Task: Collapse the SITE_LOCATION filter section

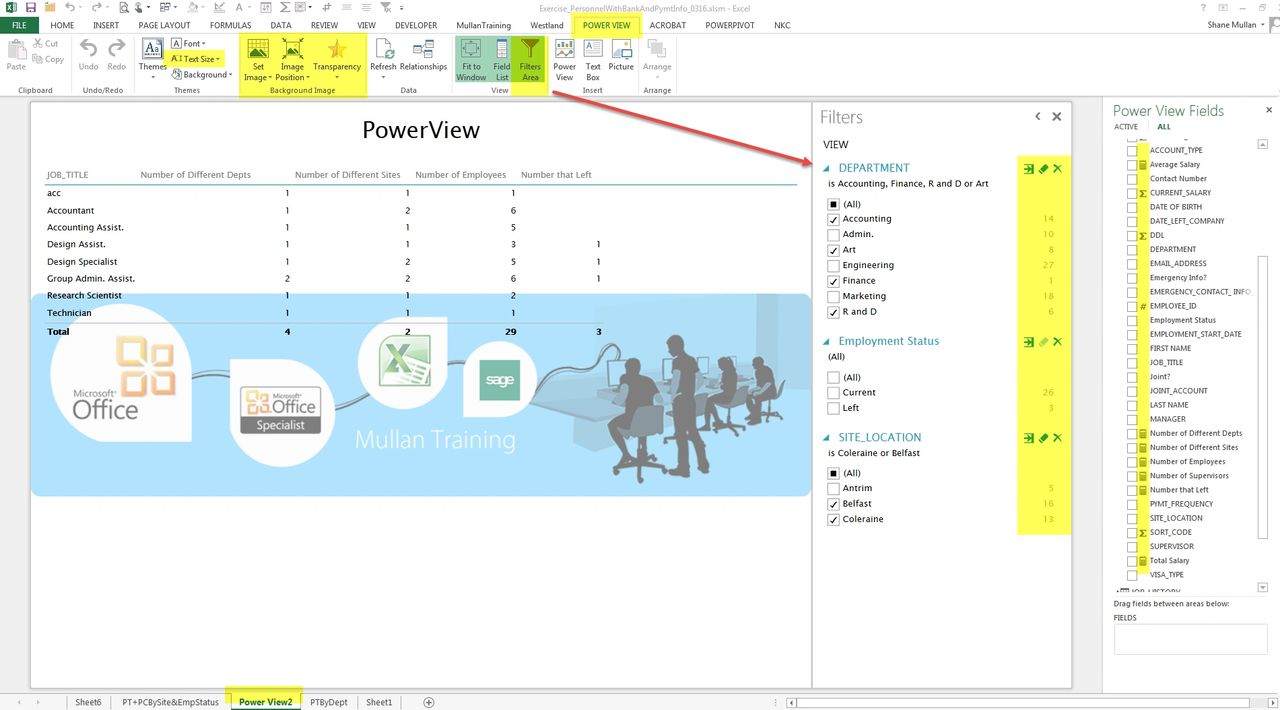Action: 827,438
